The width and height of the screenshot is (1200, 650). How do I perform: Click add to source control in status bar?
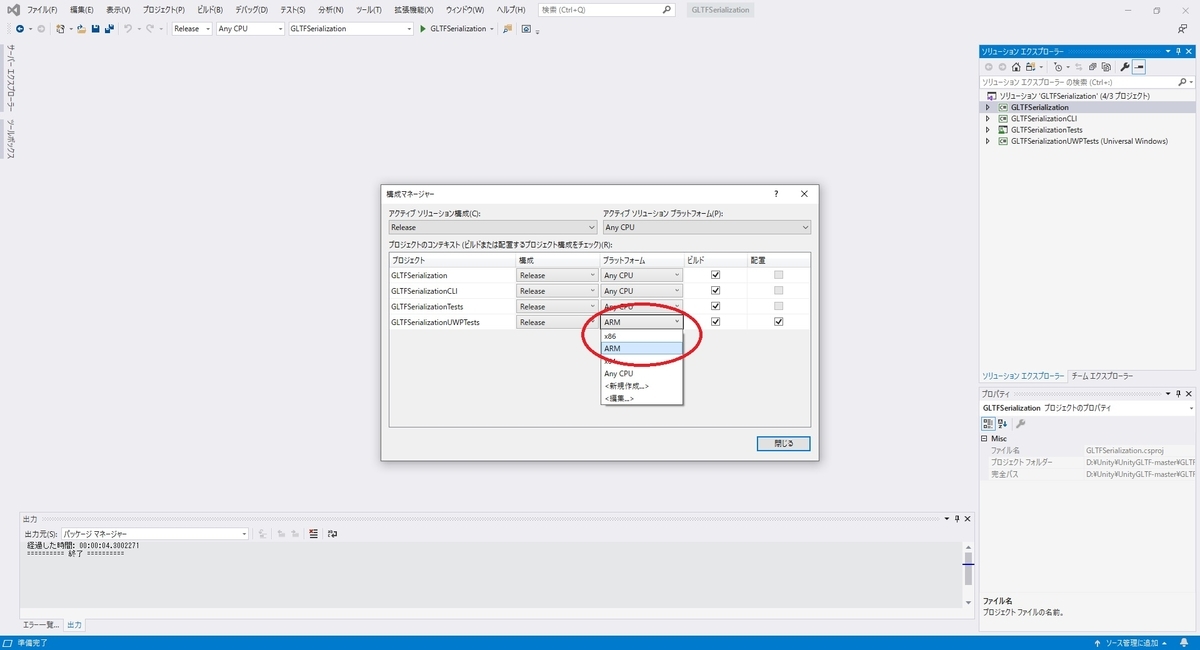click(x=1130, y=642)
